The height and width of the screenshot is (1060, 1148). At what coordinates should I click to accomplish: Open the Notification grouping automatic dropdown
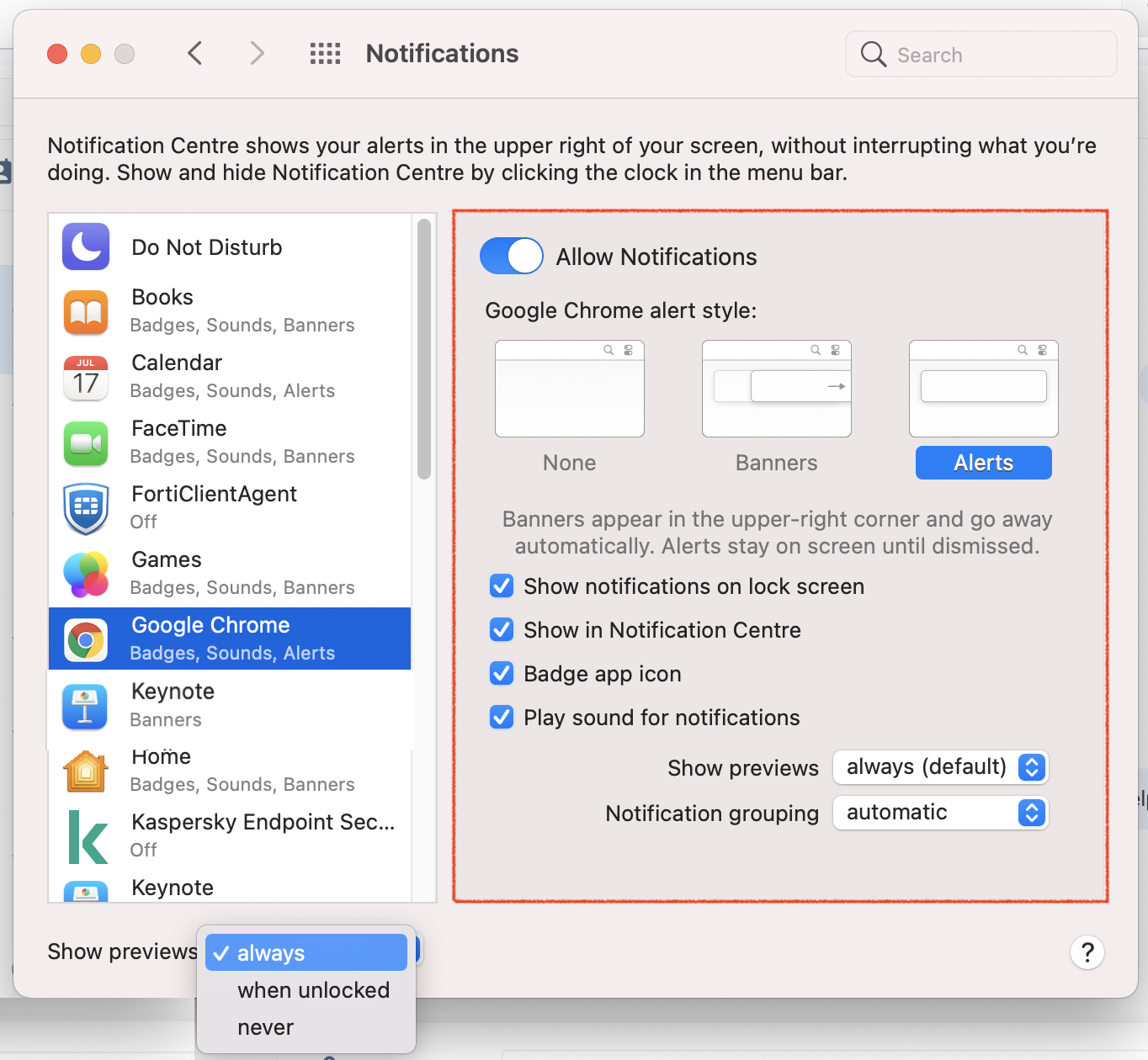941,813
